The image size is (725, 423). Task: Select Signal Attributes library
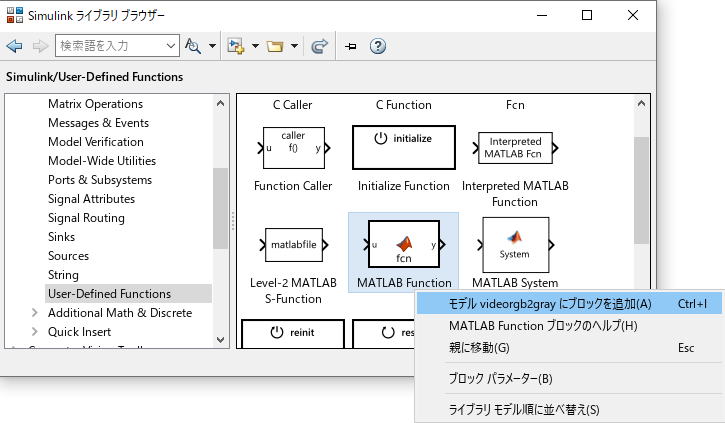92,198
